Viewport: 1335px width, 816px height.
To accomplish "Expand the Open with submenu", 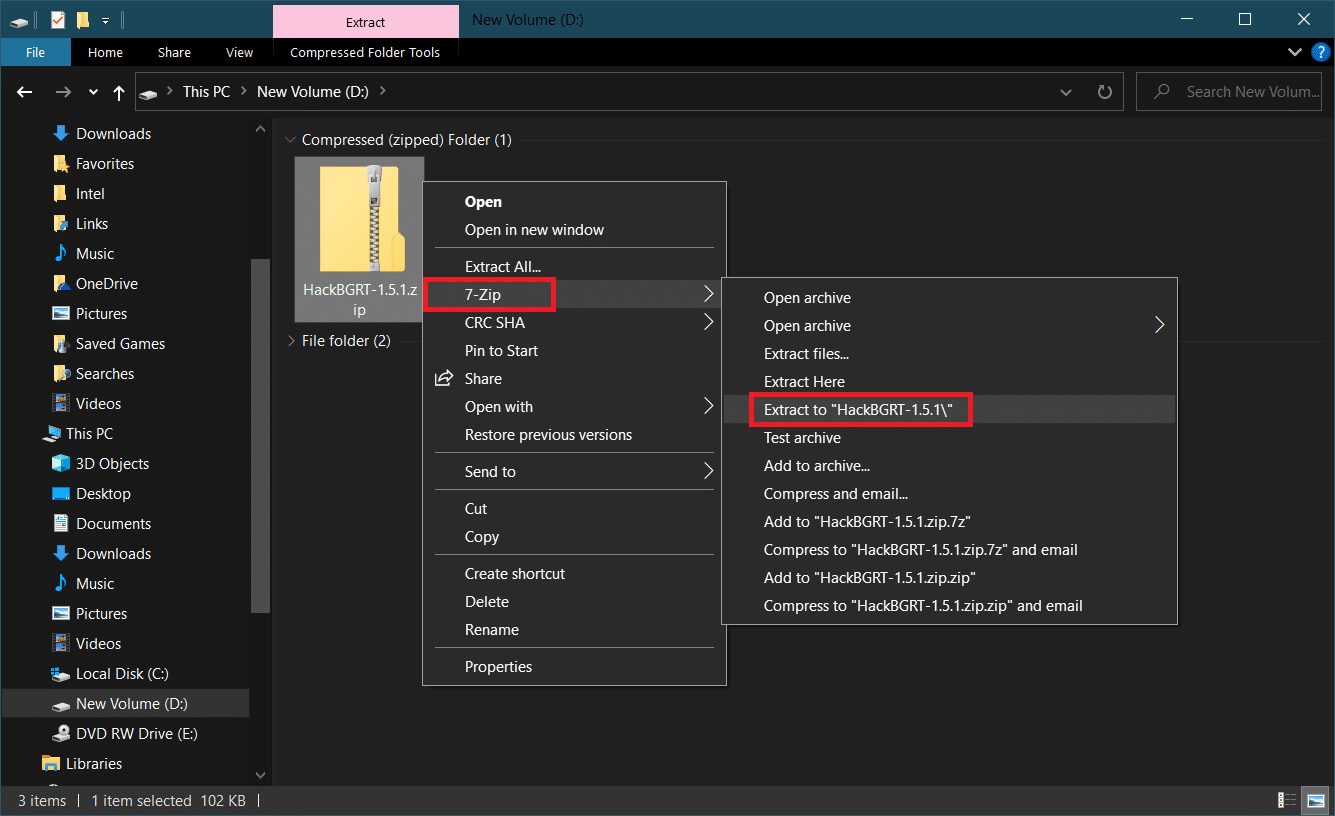I will 574,407.
